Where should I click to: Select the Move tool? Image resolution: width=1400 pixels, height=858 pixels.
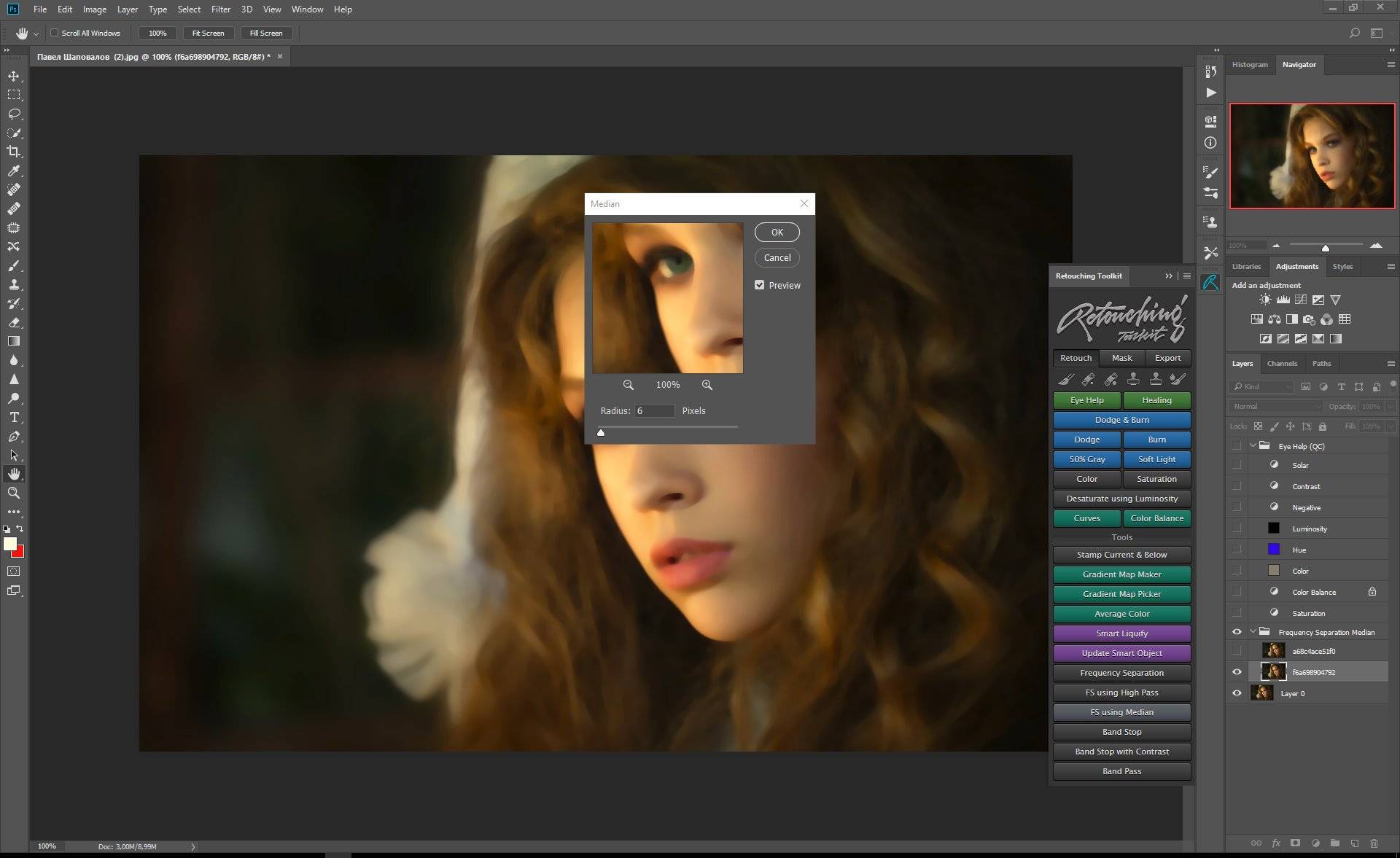(14, 76)
